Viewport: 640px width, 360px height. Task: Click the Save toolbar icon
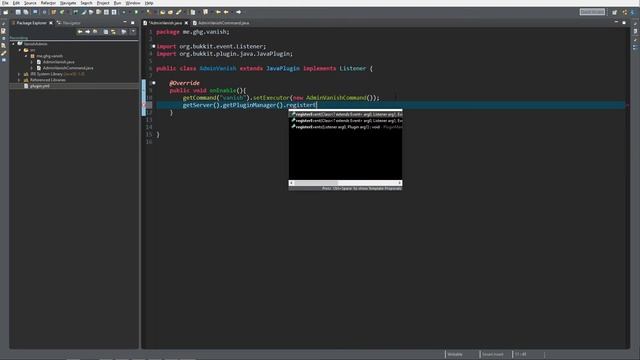coord(18,12)
